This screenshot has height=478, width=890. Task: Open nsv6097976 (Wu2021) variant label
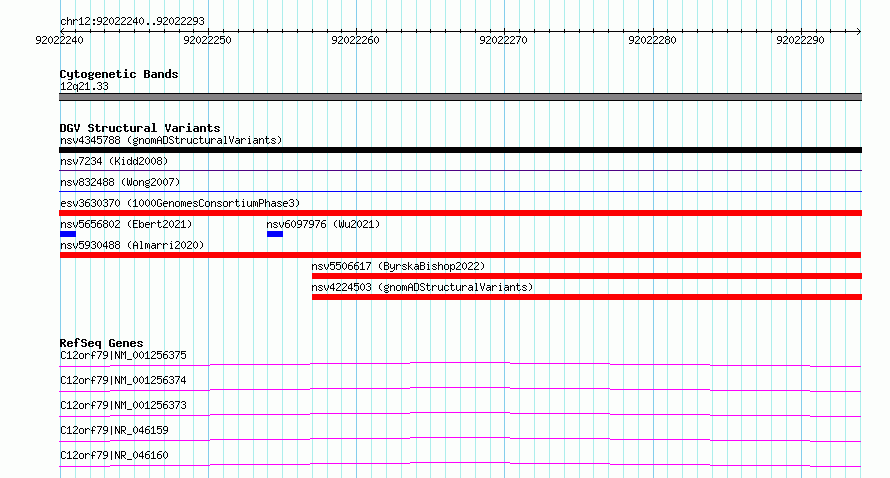click(323, 224)
